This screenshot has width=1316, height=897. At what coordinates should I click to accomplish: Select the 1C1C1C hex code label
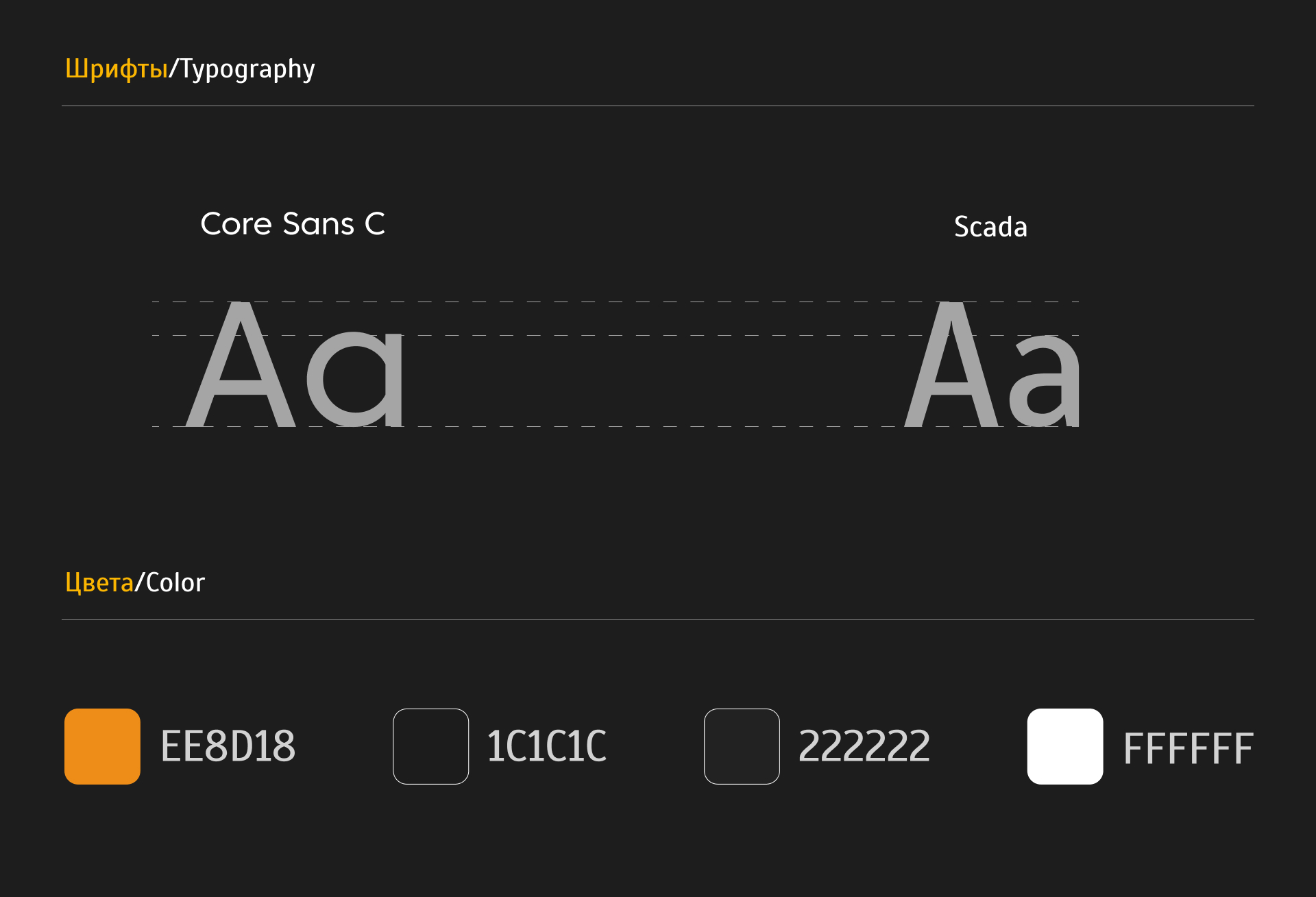[546, 746]
